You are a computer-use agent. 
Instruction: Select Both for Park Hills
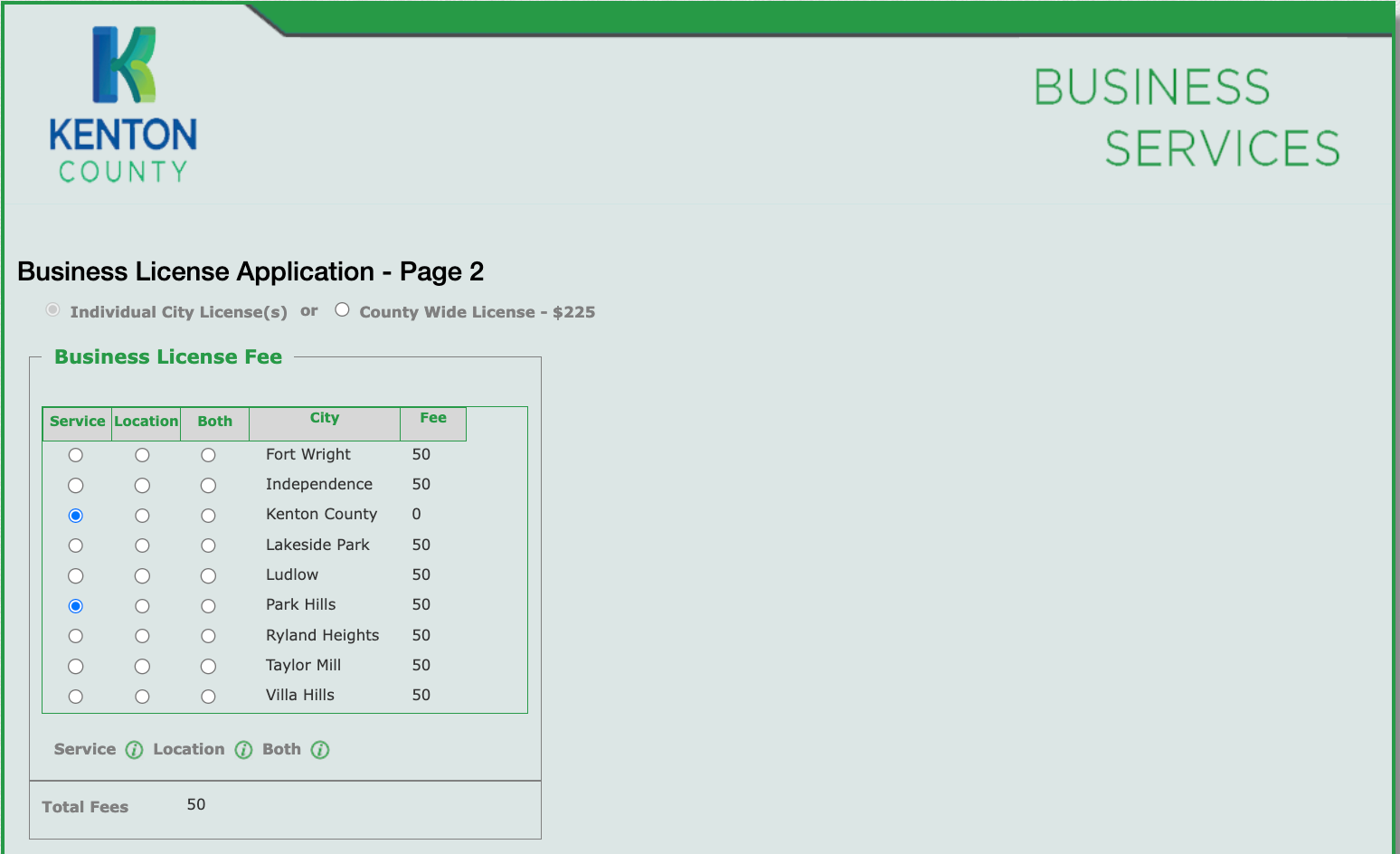208,606
